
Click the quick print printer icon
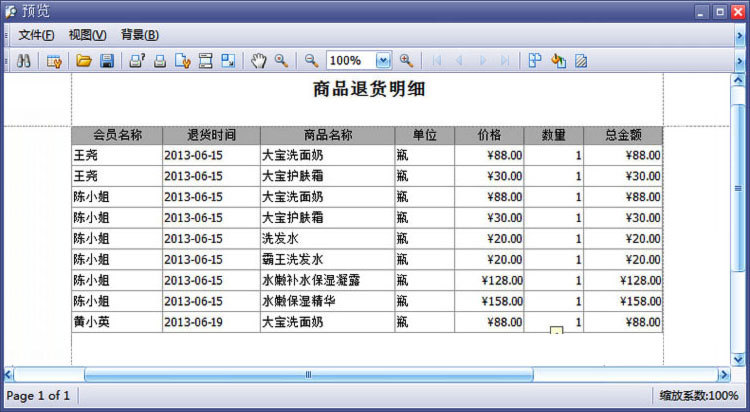coord(160,61)
